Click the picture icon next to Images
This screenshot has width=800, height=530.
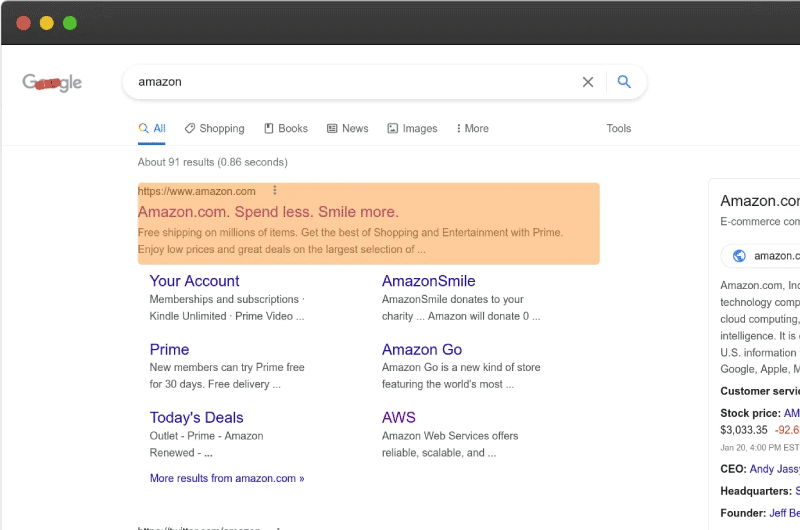tap(392, 129)
